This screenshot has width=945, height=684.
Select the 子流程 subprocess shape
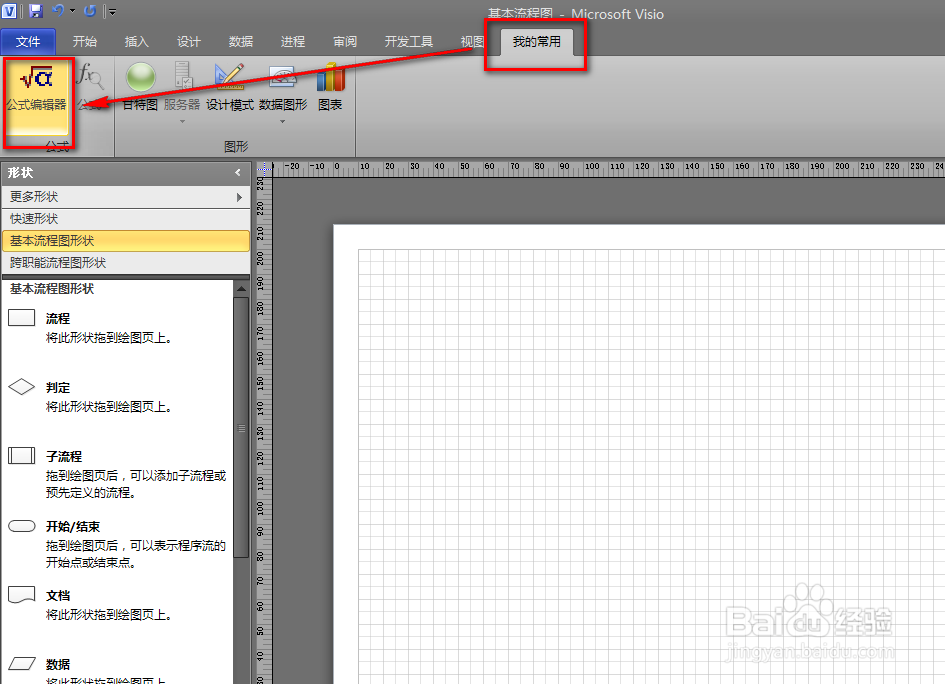click(x=22, y=455)
